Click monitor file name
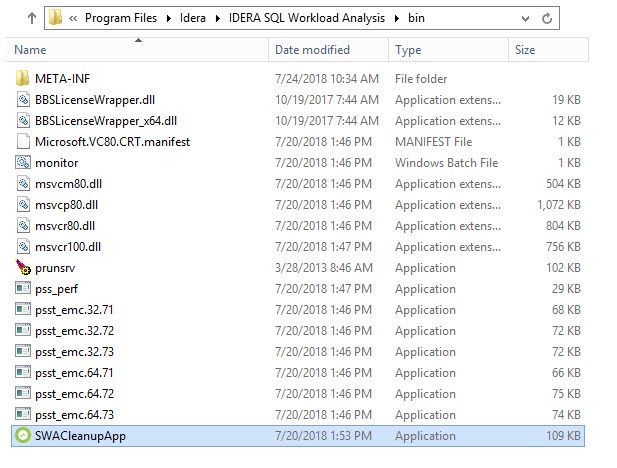Image resolution: width=617 pixels, height=468 pixels. (57, 163)
